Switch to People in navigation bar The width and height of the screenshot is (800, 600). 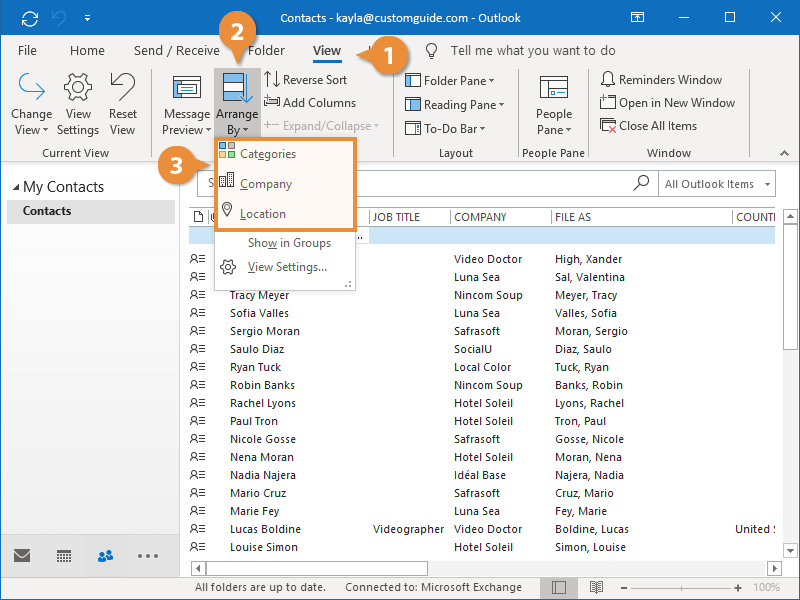[106, 556]
